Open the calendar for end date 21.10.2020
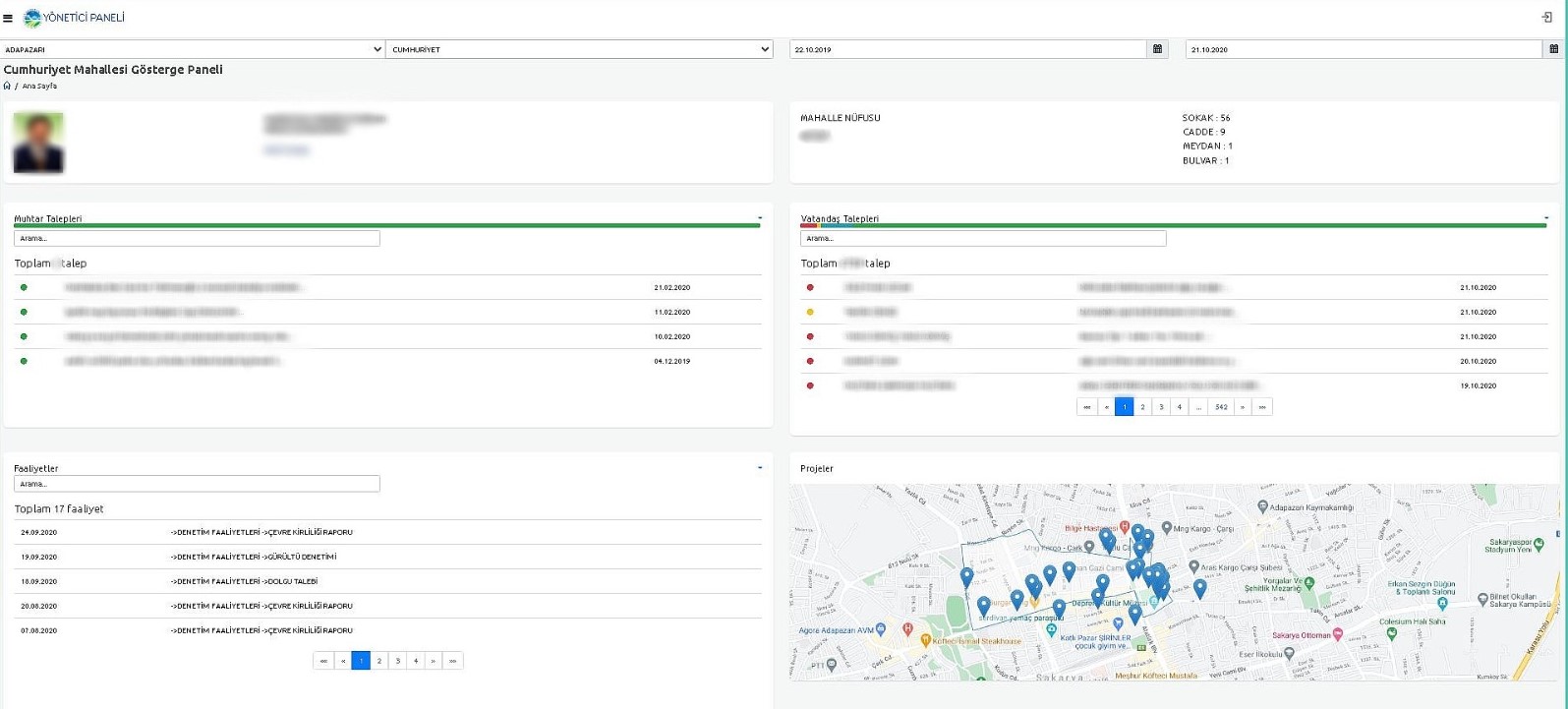The height and width of the screenshot is (709, 1568). 1553,49
